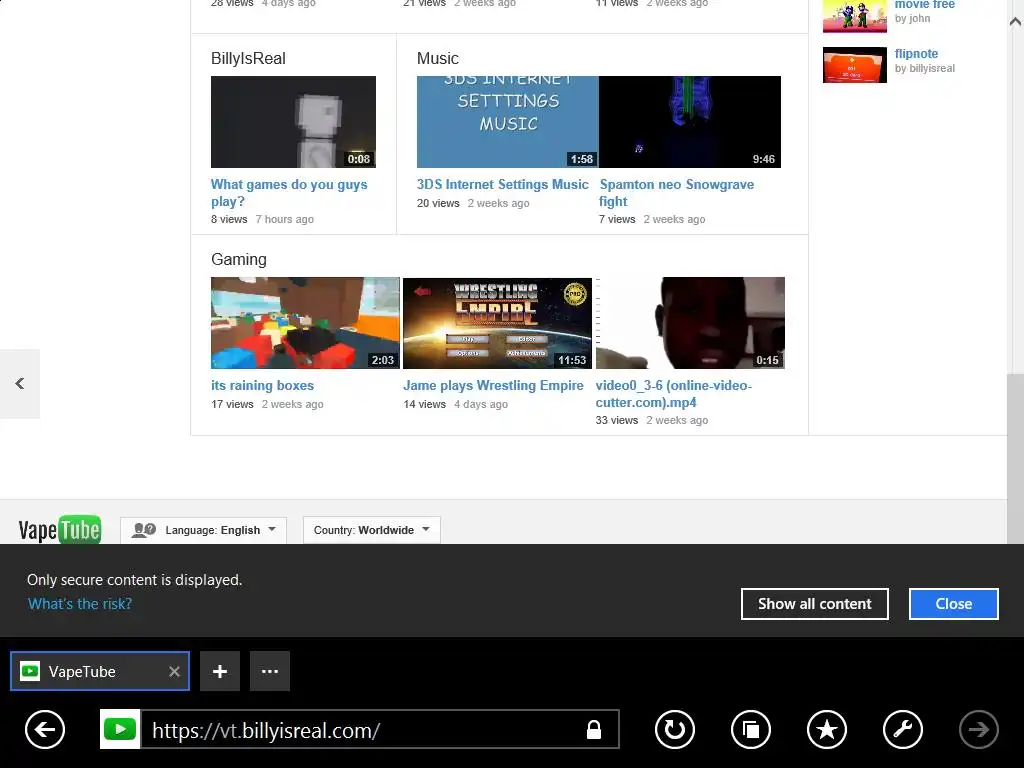This screenshot has width=1024, height=768.
Task: Click '14 views' under Wrestling Empire video
Action: [424, 404]
